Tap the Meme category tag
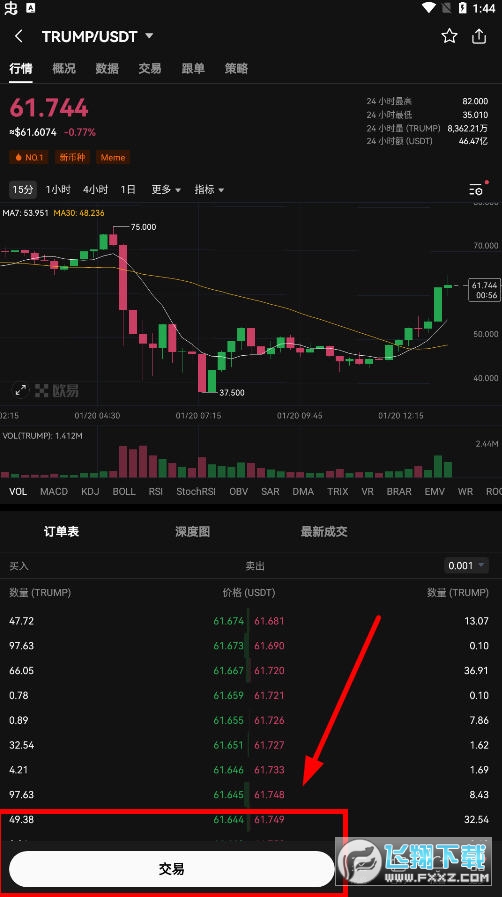Screen dimensions: 502x897 (x=113, y=157)
